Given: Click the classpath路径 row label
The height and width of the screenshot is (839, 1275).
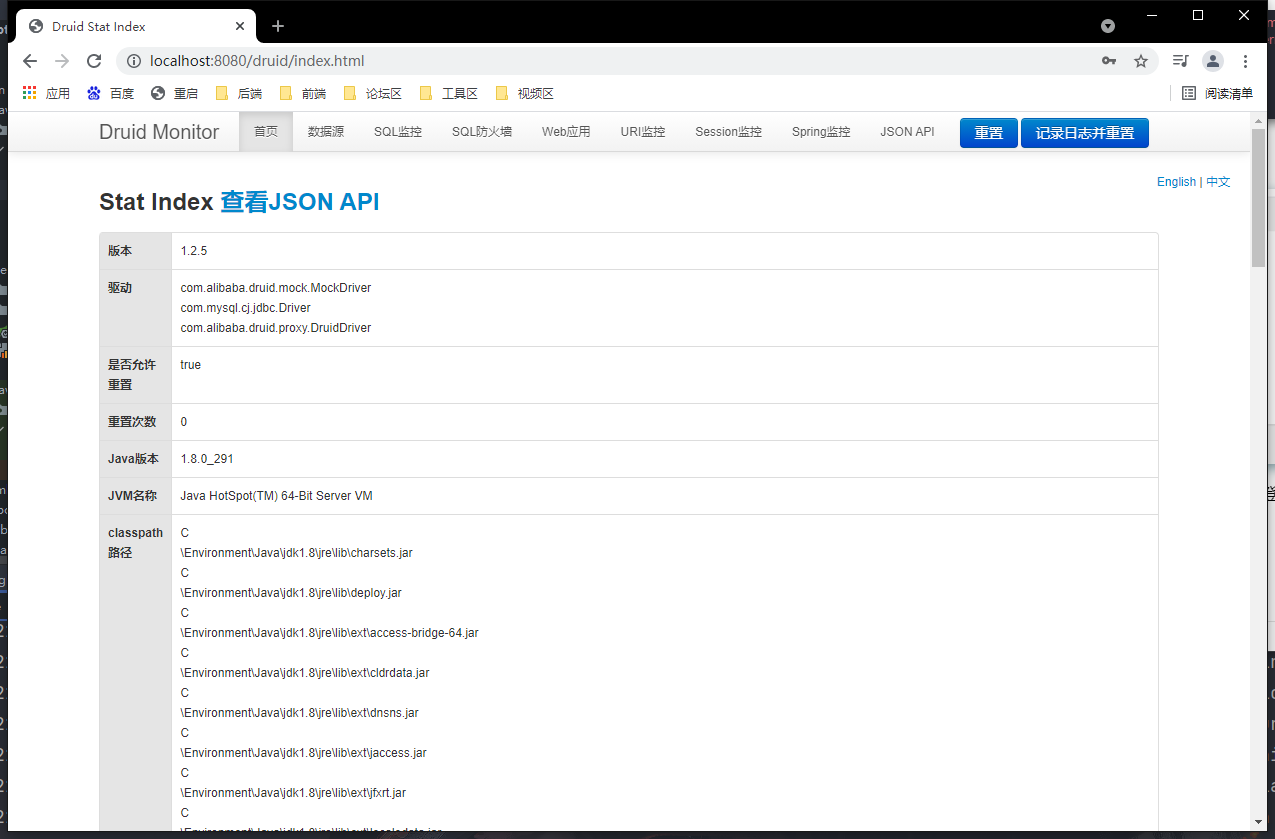Looking at the screenshot, I should (x=135, y=543).
